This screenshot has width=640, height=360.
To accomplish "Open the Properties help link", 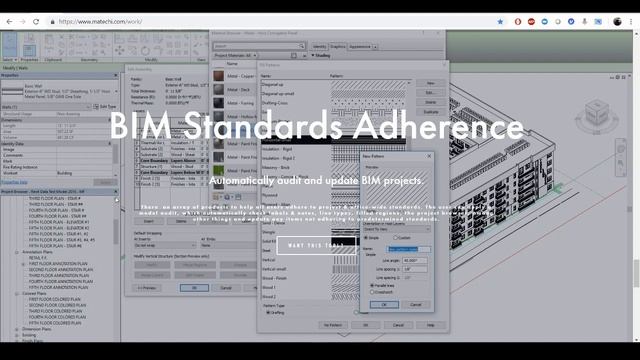I will tap(14, 182).
